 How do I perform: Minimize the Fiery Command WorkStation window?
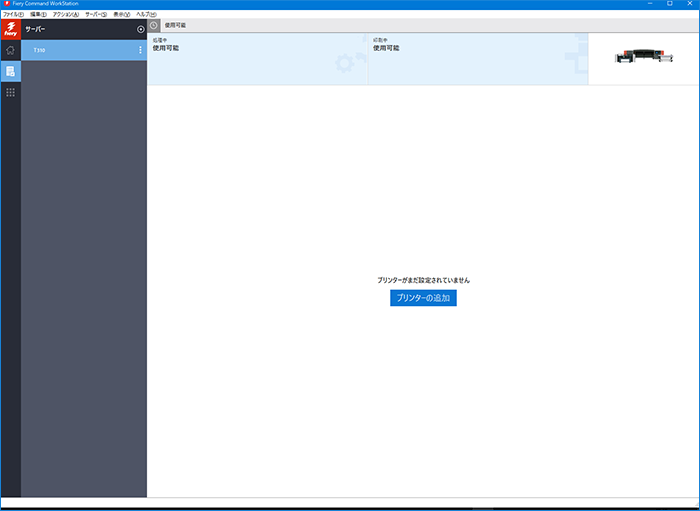(x=650, y=4)
